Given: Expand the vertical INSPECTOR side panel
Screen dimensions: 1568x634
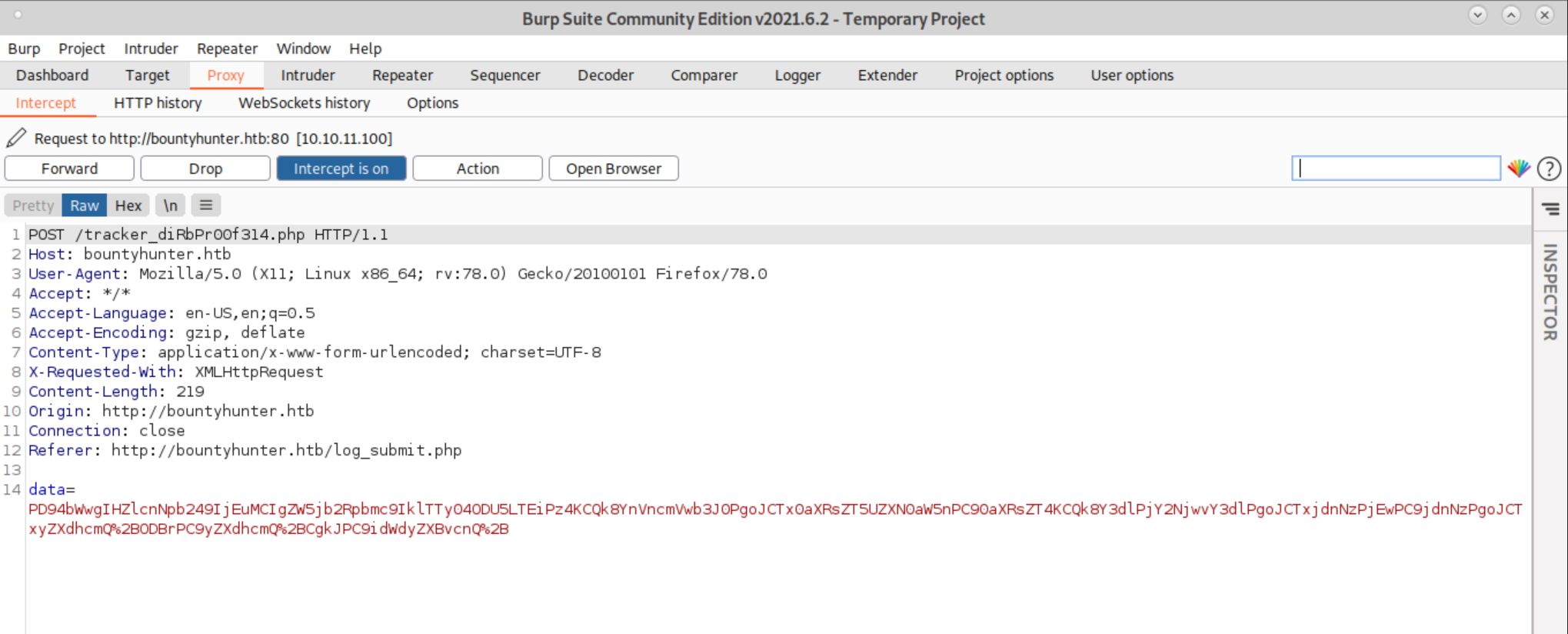Looking at the screenshot, I should click(1550, 292).
